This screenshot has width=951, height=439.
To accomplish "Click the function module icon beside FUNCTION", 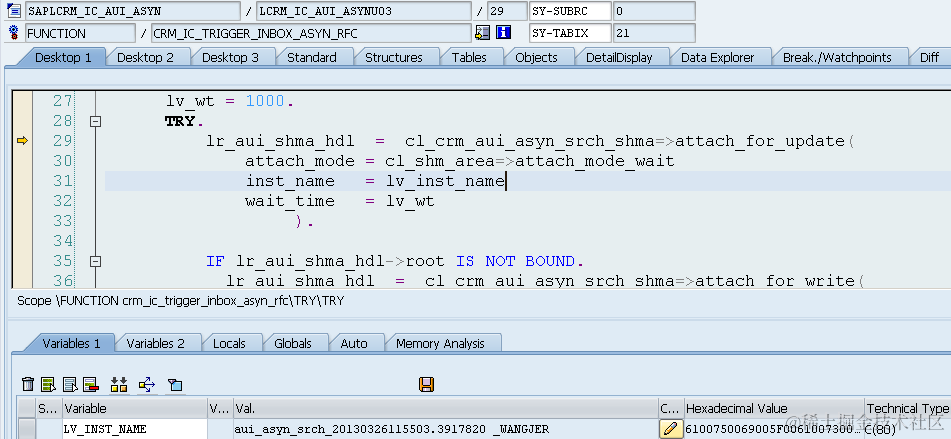I will click(13, 33).
